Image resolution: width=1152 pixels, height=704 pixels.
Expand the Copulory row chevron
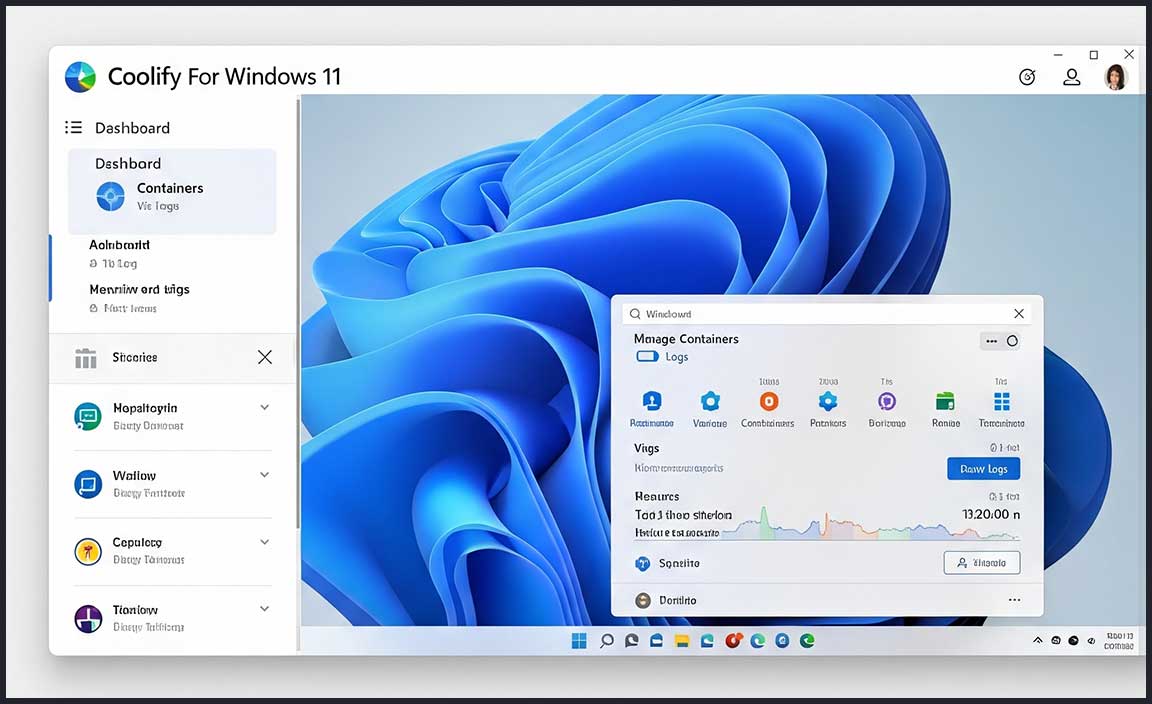tap(264, 542)
